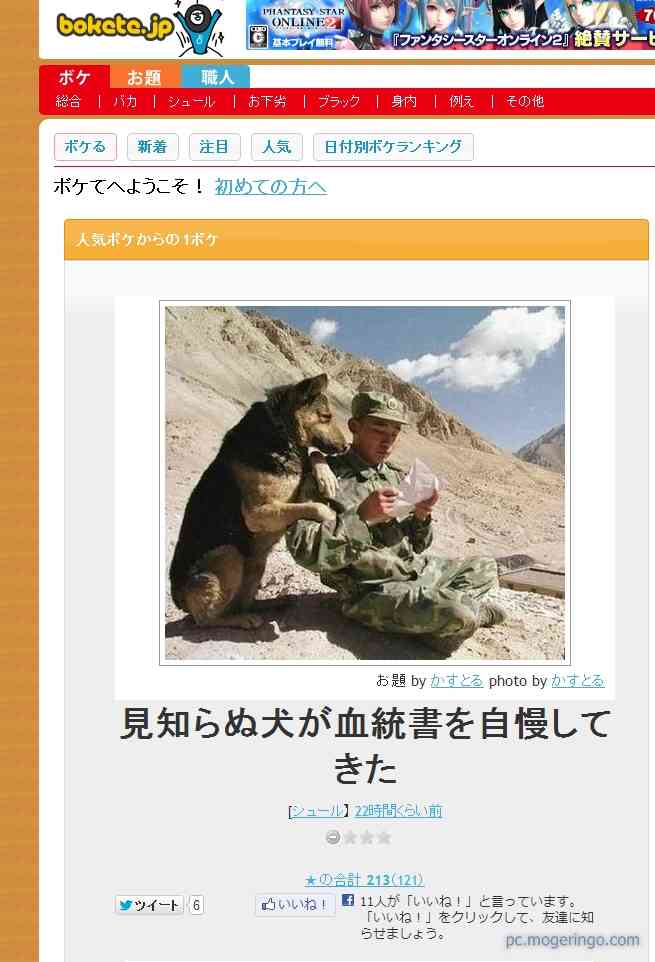Click the tweet count bubble showing 6
The width and height of the screenshot is (655, 962).
point(196,905)
